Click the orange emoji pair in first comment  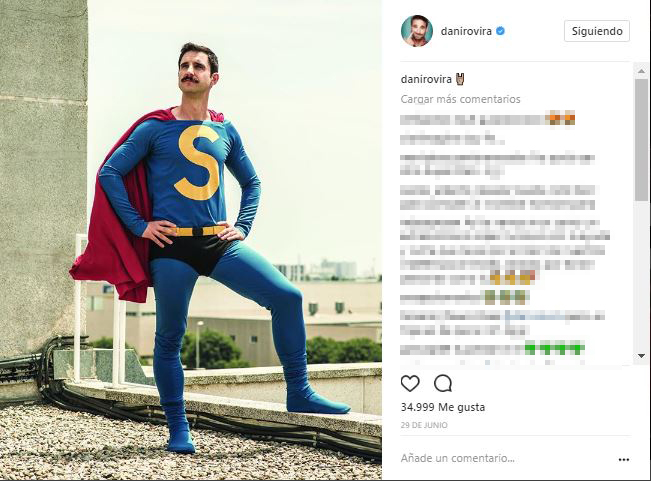click(562, 119)
